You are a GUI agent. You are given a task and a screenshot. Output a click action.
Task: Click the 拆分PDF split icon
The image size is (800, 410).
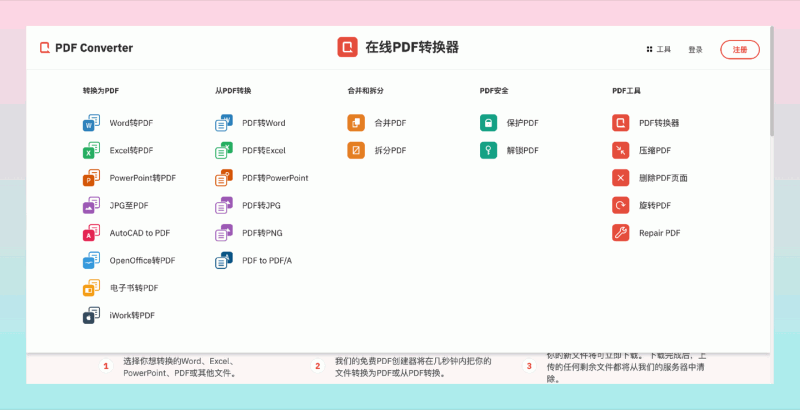356,150
